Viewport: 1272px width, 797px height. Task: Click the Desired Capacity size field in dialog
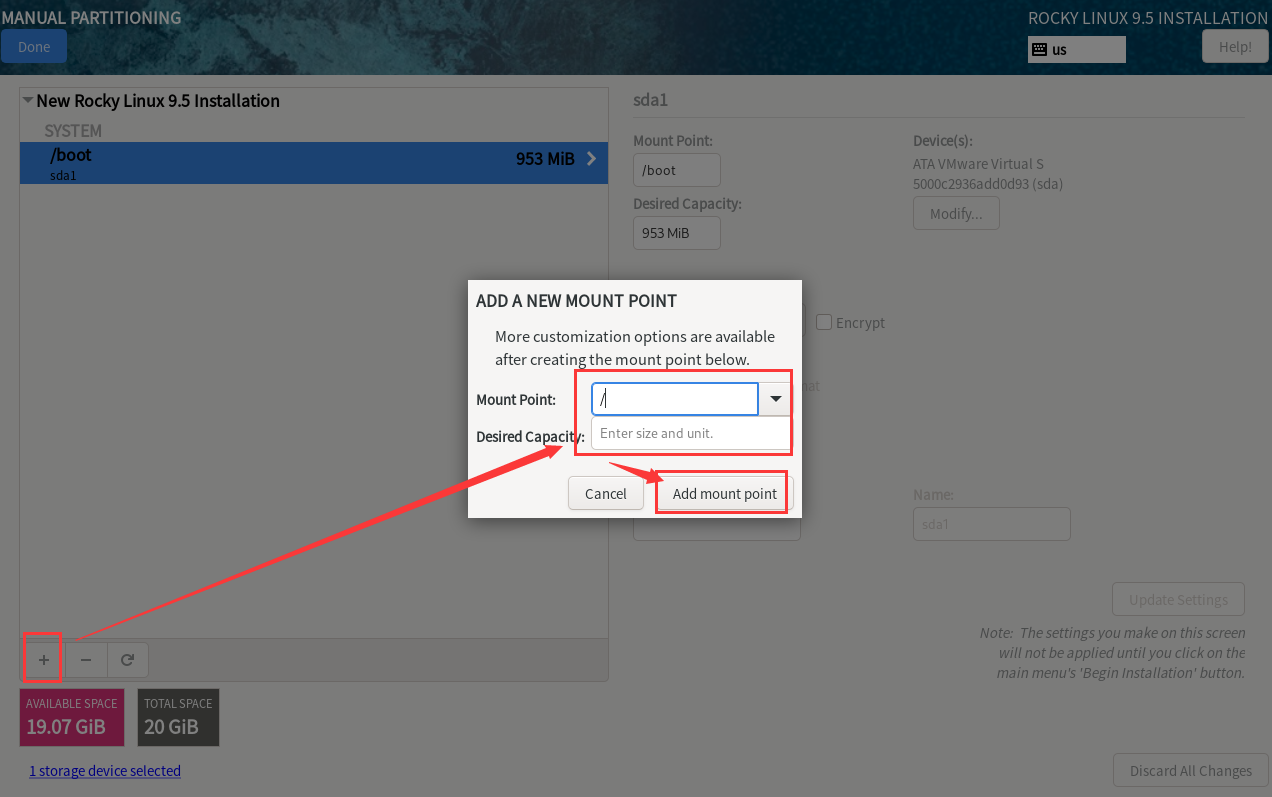coord(691,433)
